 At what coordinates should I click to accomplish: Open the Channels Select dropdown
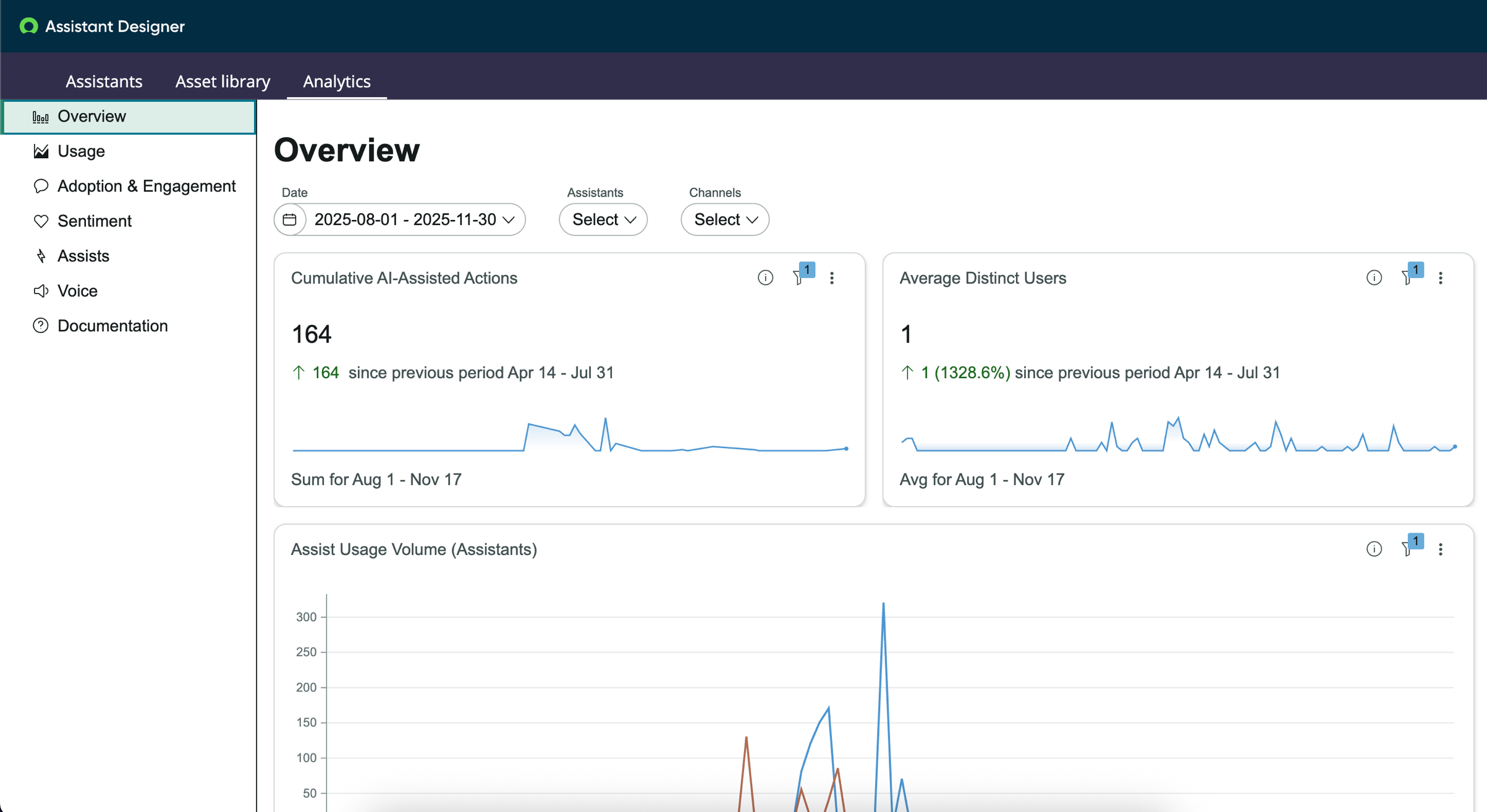[x=725, y=219]
